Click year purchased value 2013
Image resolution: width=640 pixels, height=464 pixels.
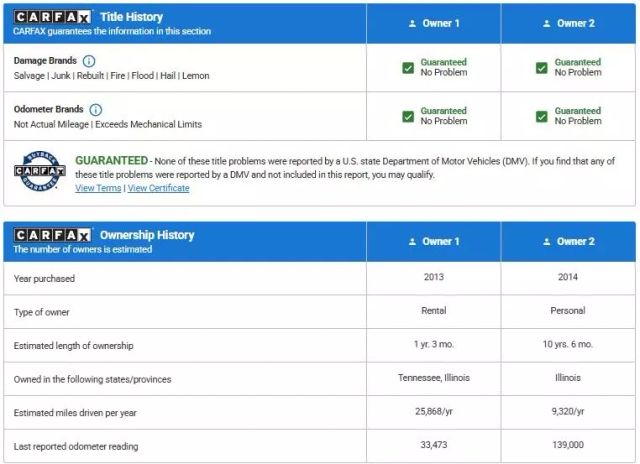(433, 277)
